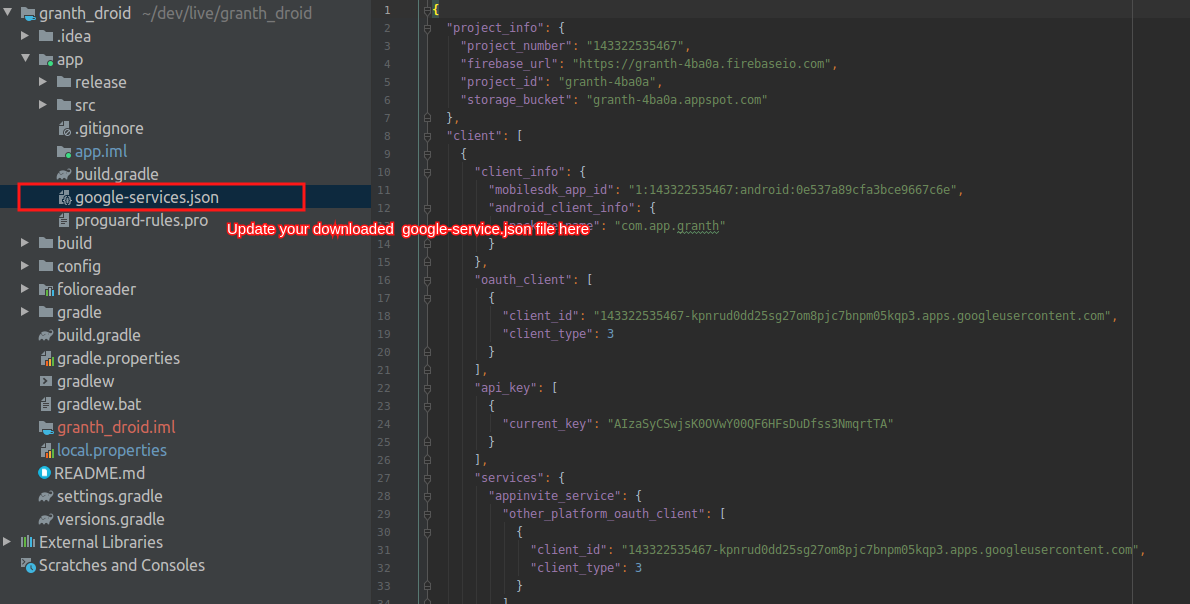
Task: Select proguard-rules.pro in project tree
Action: pos(141,220)
